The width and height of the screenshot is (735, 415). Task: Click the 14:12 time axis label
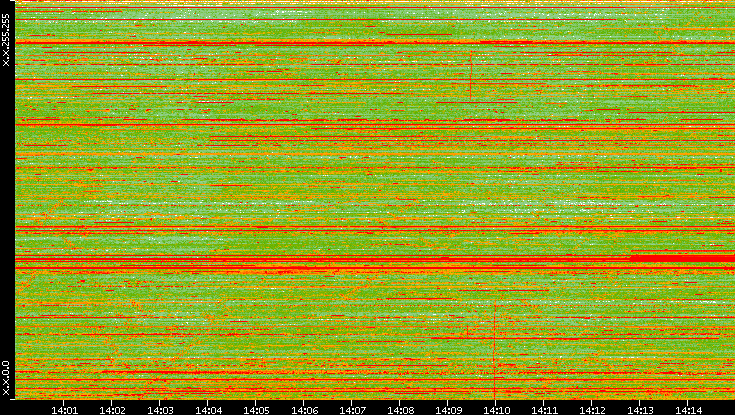592,410
